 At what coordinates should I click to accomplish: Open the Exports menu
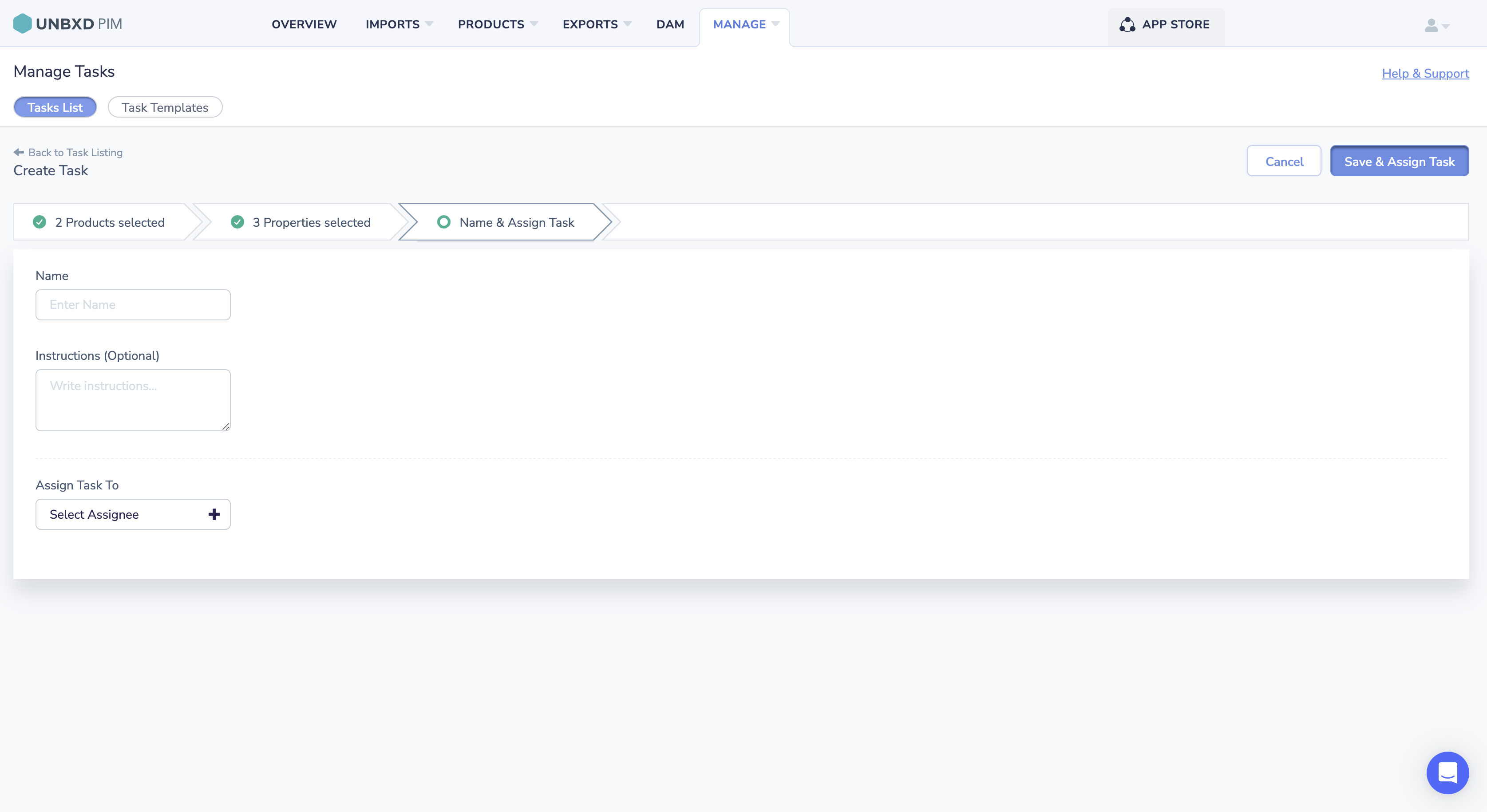(x=590, y=24)
